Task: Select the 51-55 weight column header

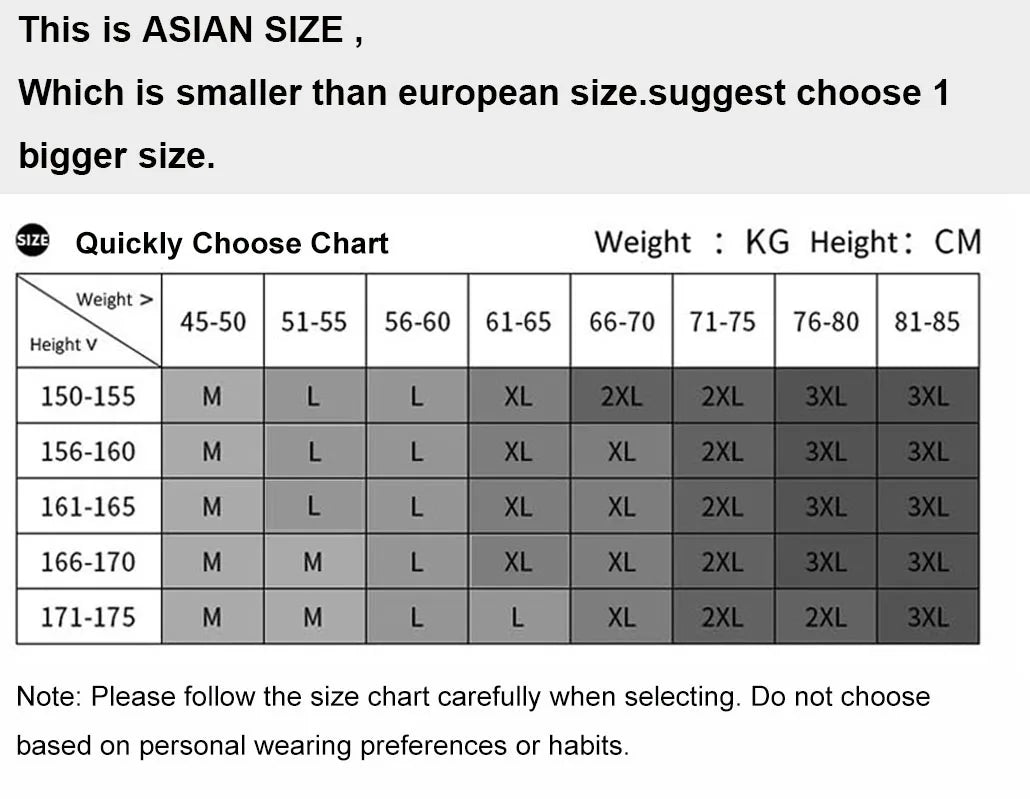Action: 314,322
